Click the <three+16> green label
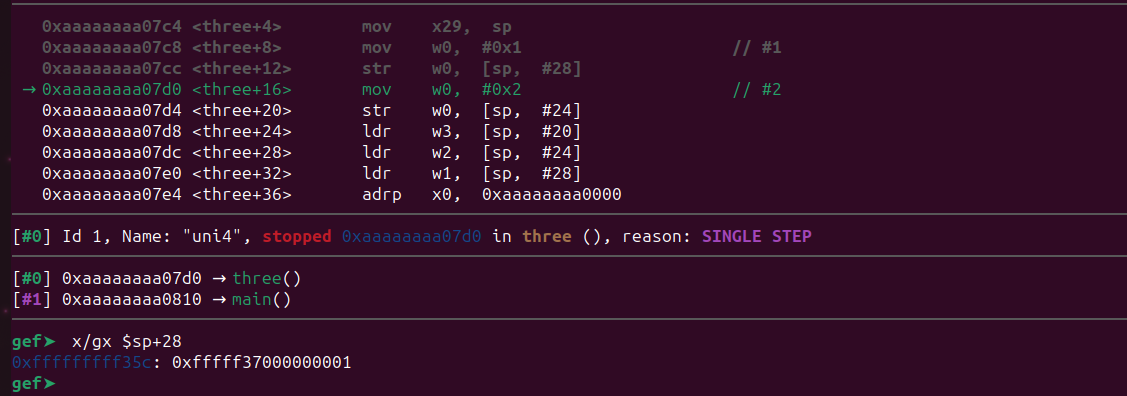 tap(242, 90)
